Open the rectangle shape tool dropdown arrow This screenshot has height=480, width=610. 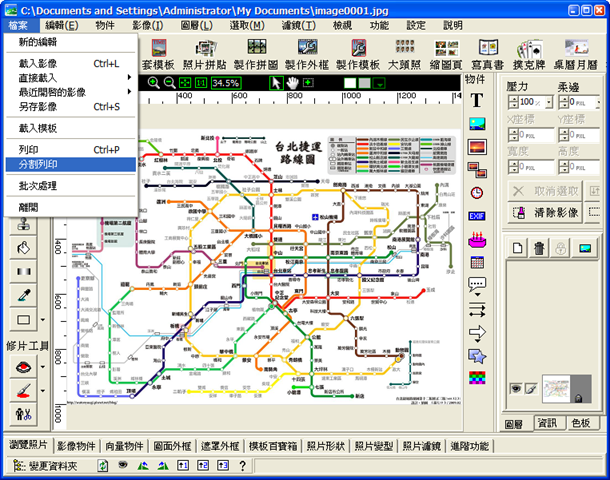(43, 320)
